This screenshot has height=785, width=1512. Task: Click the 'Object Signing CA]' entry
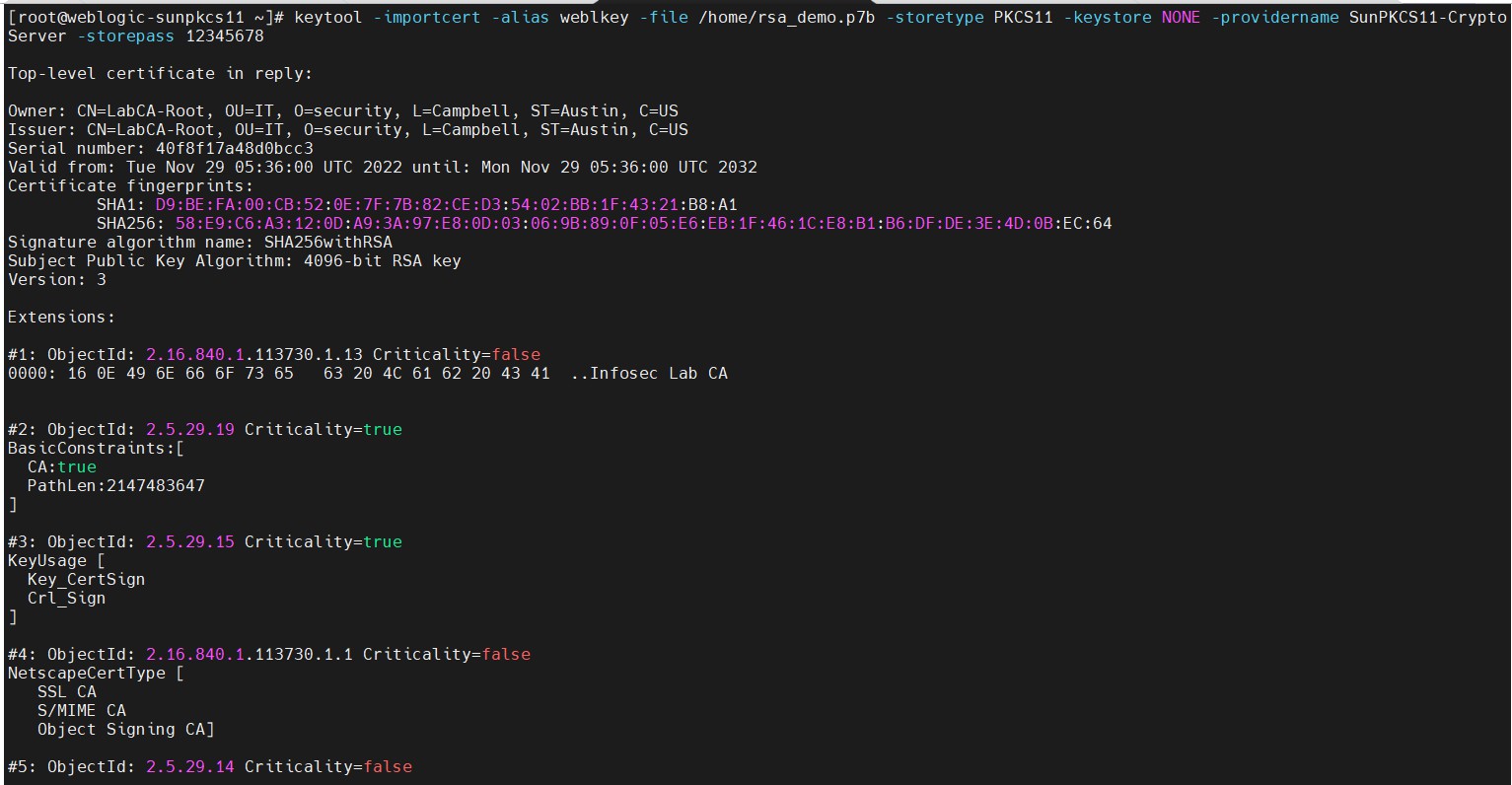coord(126,730)
